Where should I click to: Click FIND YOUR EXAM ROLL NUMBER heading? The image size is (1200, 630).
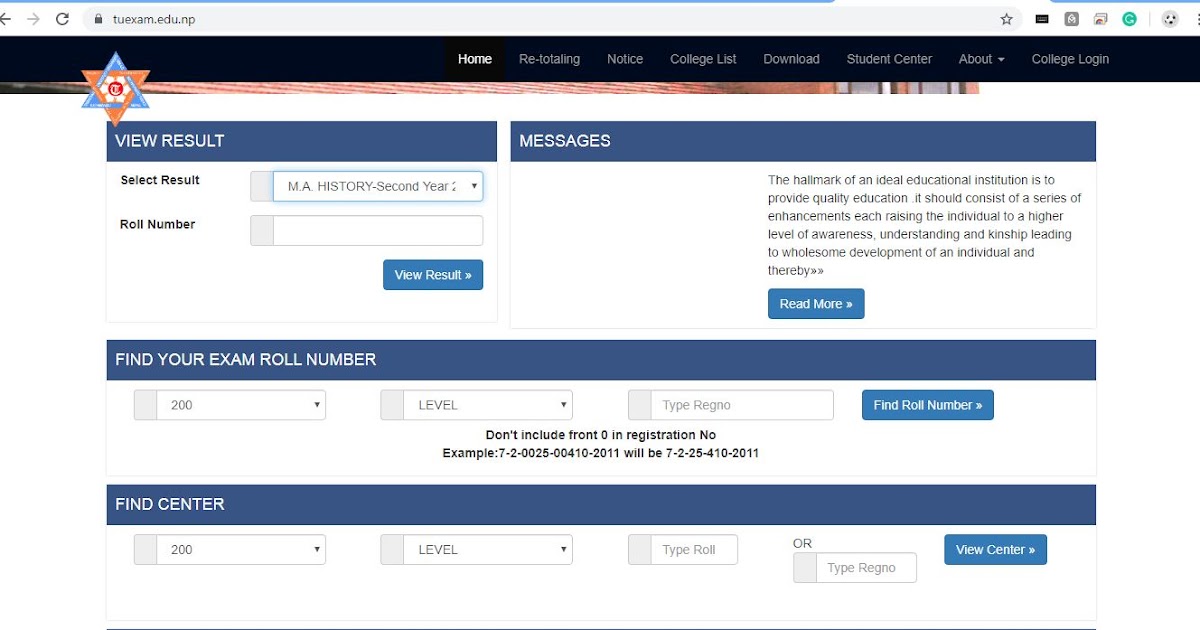pos(246,359)
